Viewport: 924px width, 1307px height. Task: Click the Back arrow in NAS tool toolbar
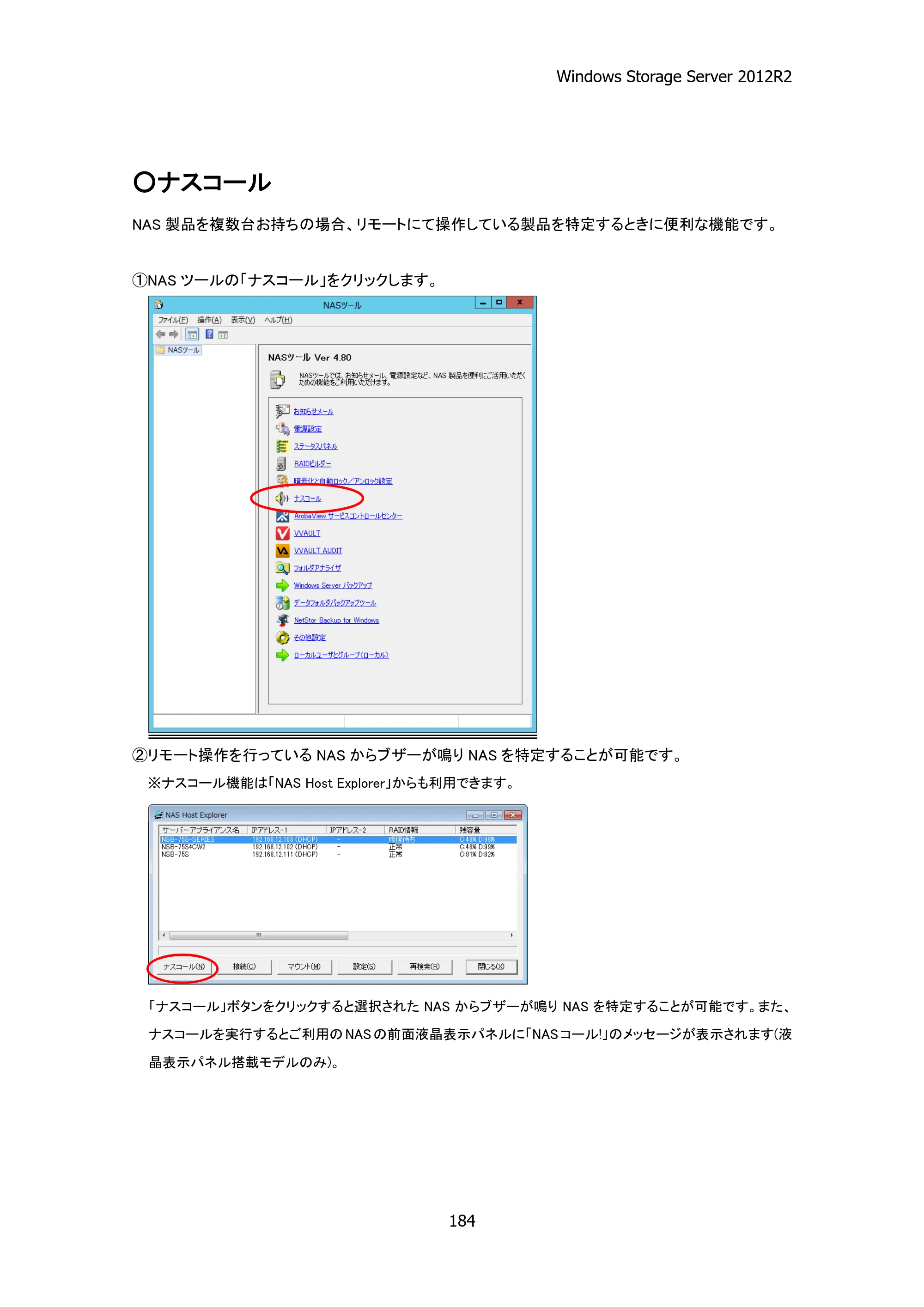161,334
